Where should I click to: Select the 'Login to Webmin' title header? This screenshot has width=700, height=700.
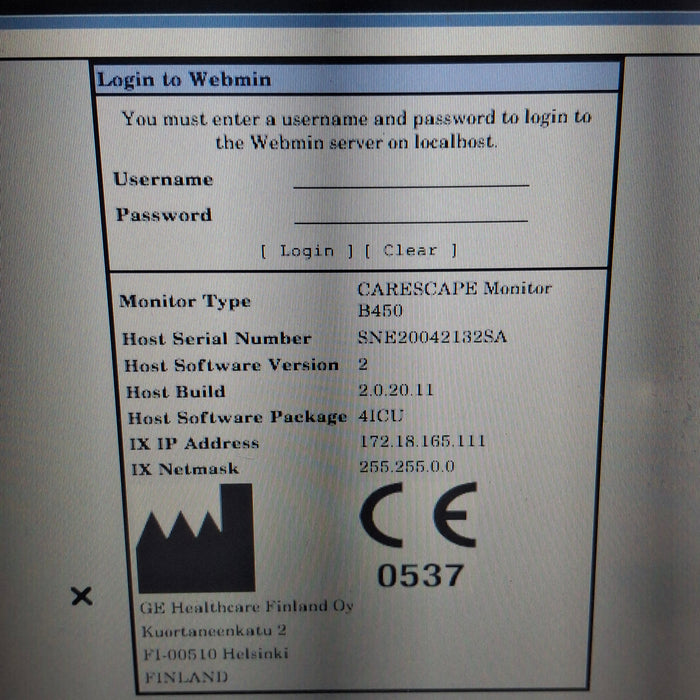pos(184,79)
